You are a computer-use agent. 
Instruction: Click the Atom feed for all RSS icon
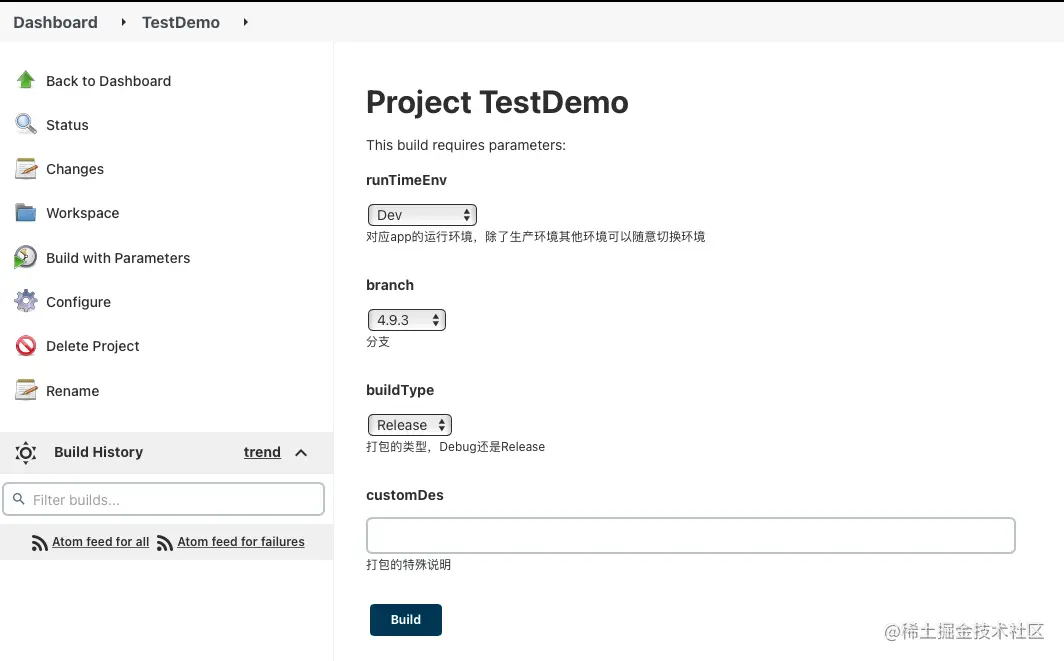(40, 543)
